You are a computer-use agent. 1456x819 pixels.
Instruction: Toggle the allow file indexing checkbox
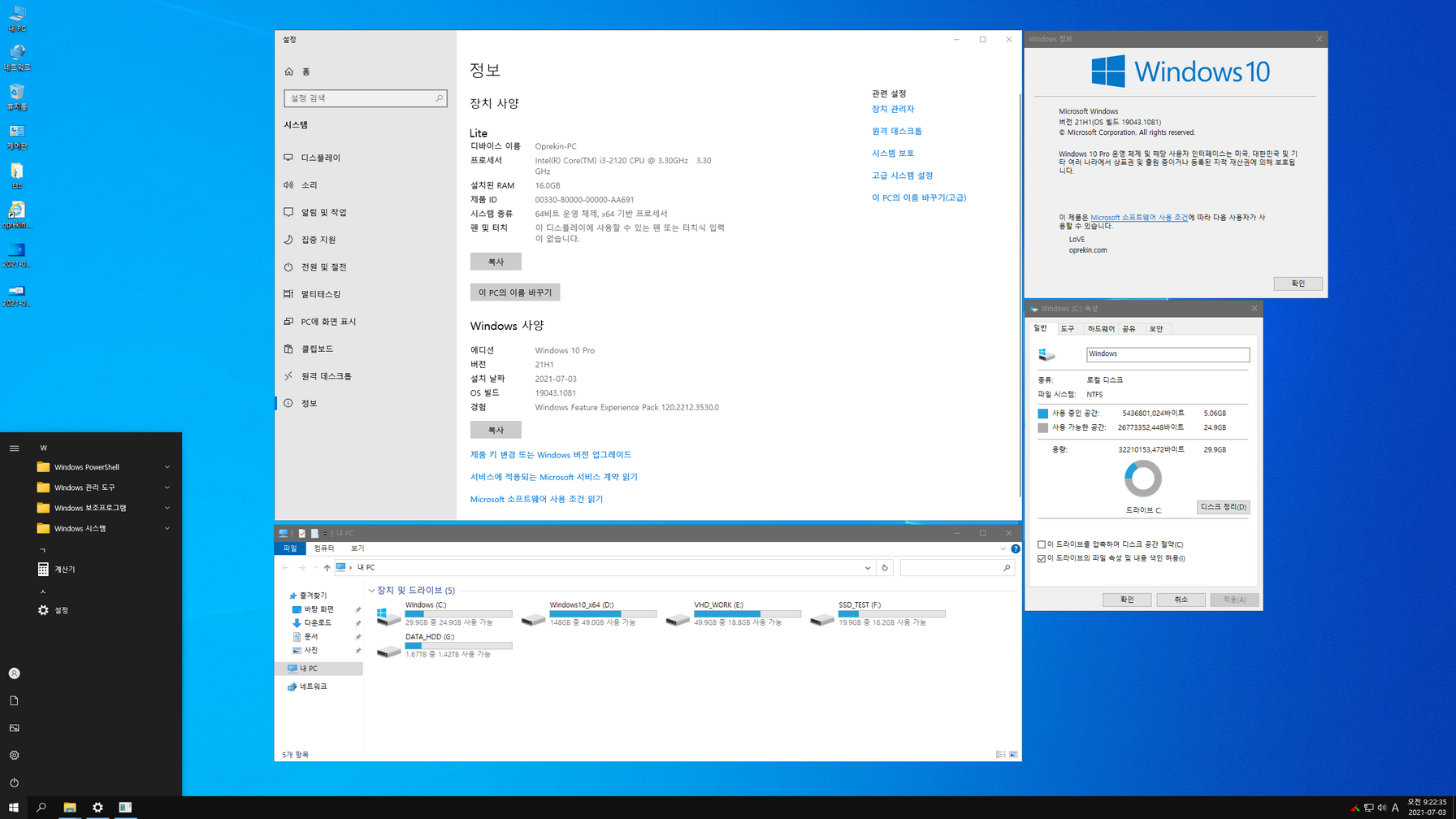1042,558
